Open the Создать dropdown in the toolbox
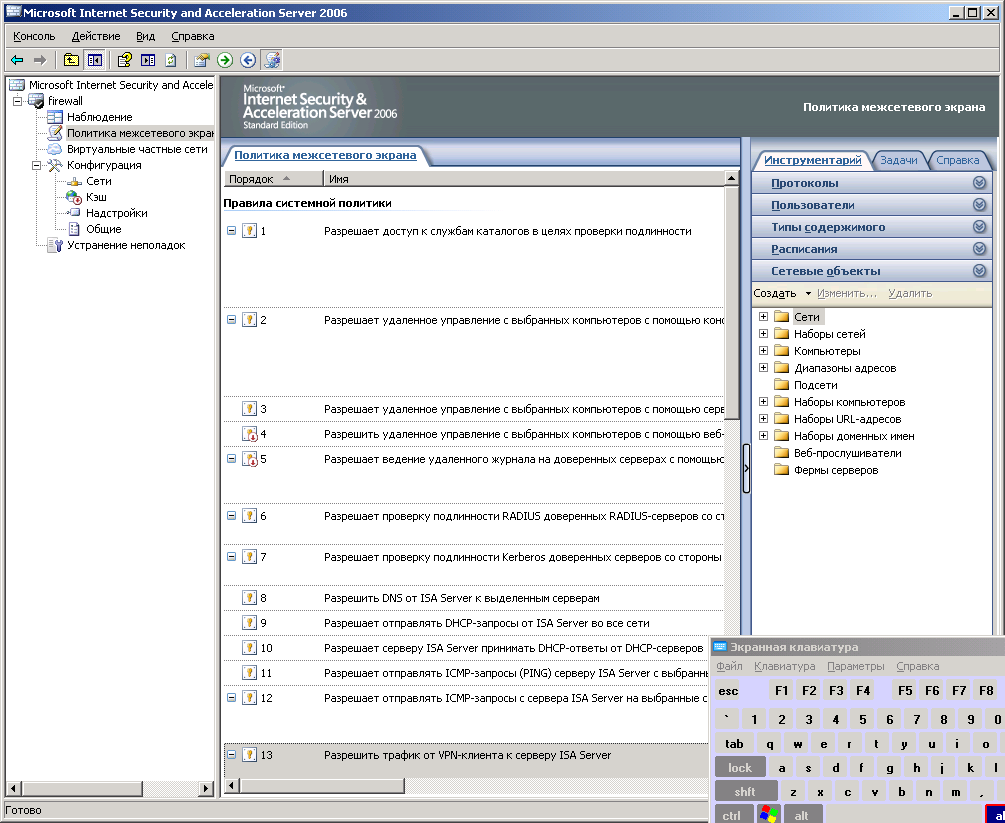The height and width of the screenshot is (823, 1005). pos(782,293)
